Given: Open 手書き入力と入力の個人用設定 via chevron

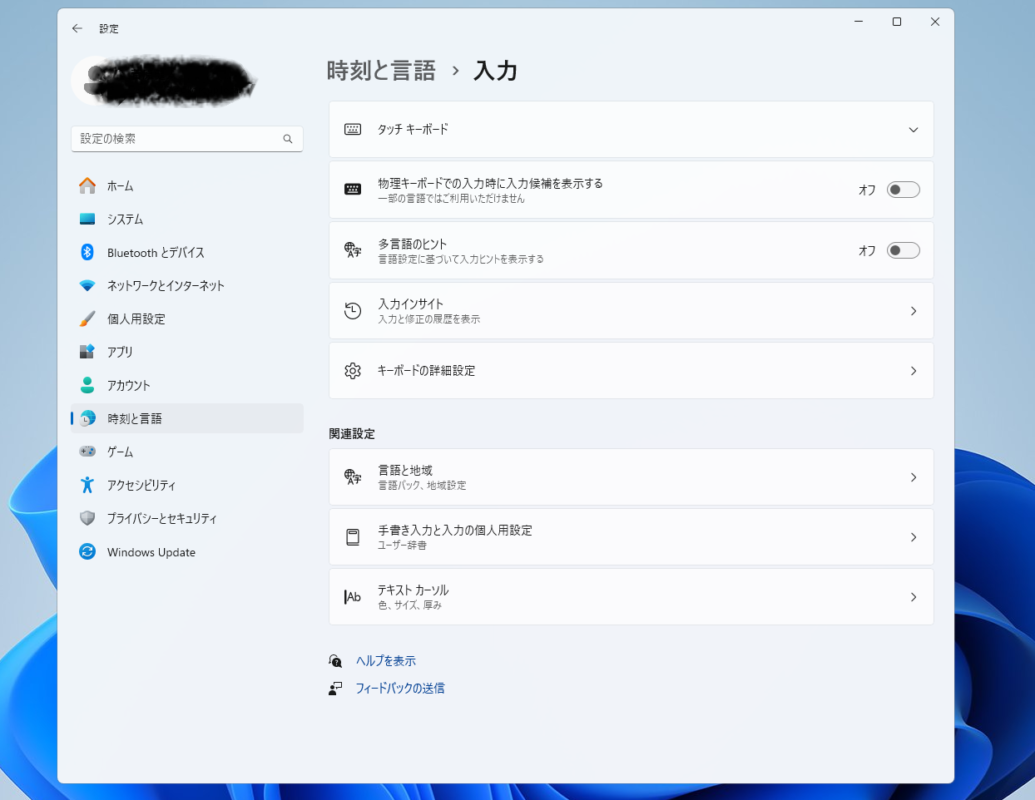Looking at the screenshot, I should pyautogui.click(x=914, y=537).
